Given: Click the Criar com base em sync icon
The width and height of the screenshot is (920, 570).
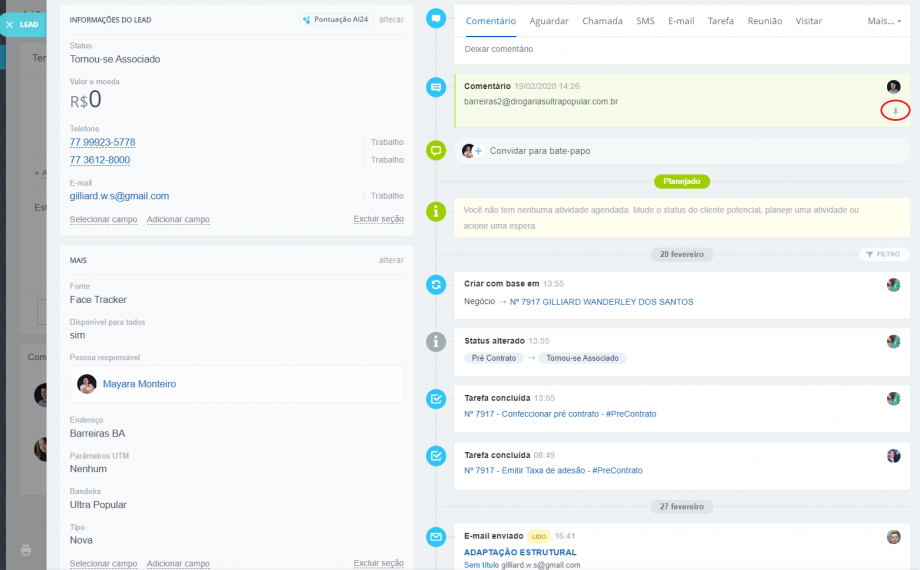Looking at the screenshot, I should (x=436, y=284).
